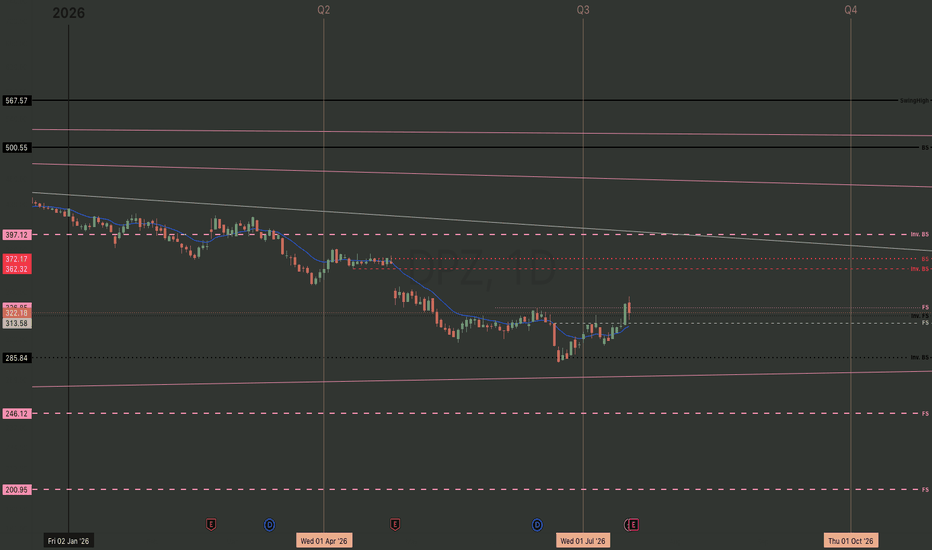Click the Wed 01 Apr '26 date label
The height and width of the screenshot is (550, 932).
[x=324, y=540]
